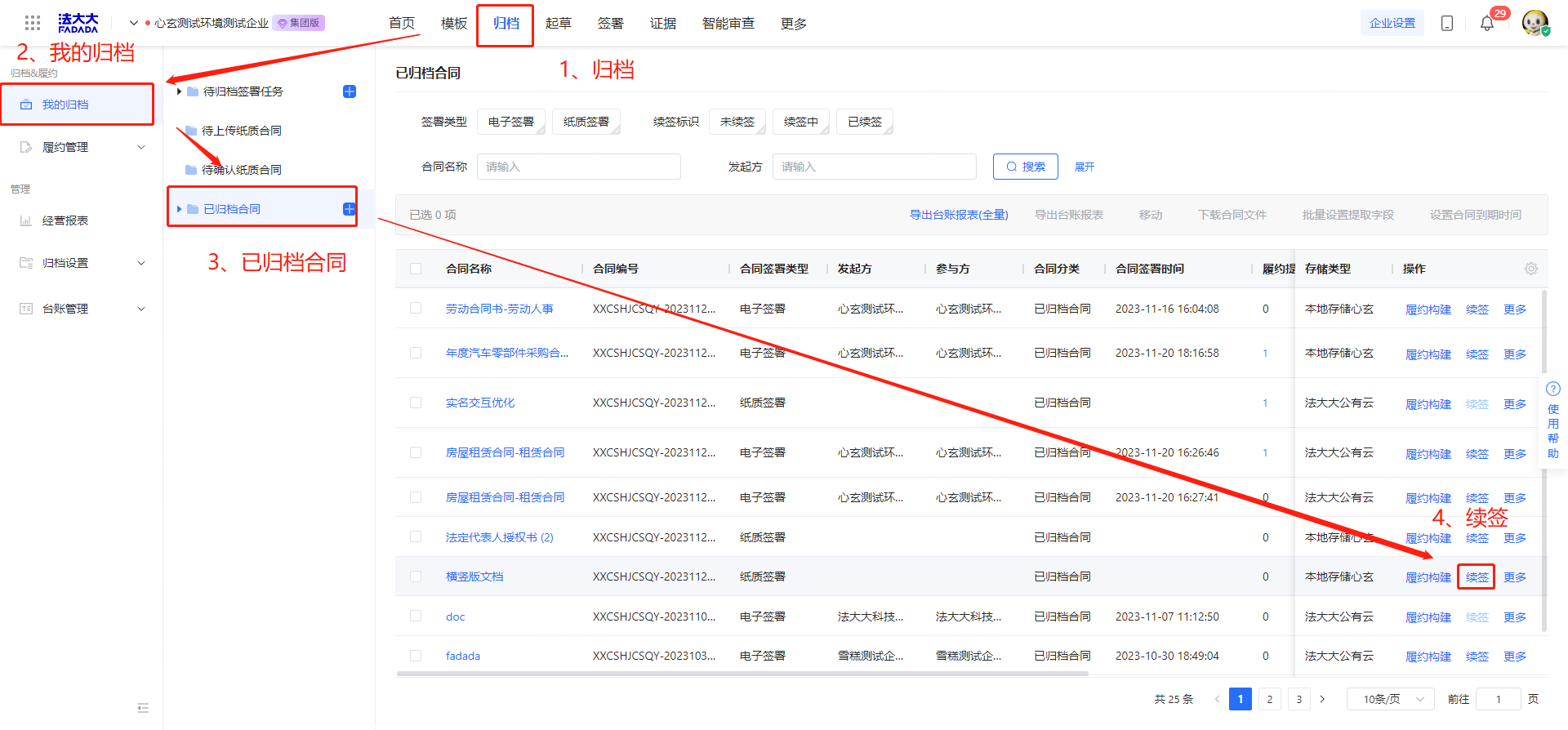Open table column settings gear
This screenshot has width=1568, height=730.
click(1531, 269)
